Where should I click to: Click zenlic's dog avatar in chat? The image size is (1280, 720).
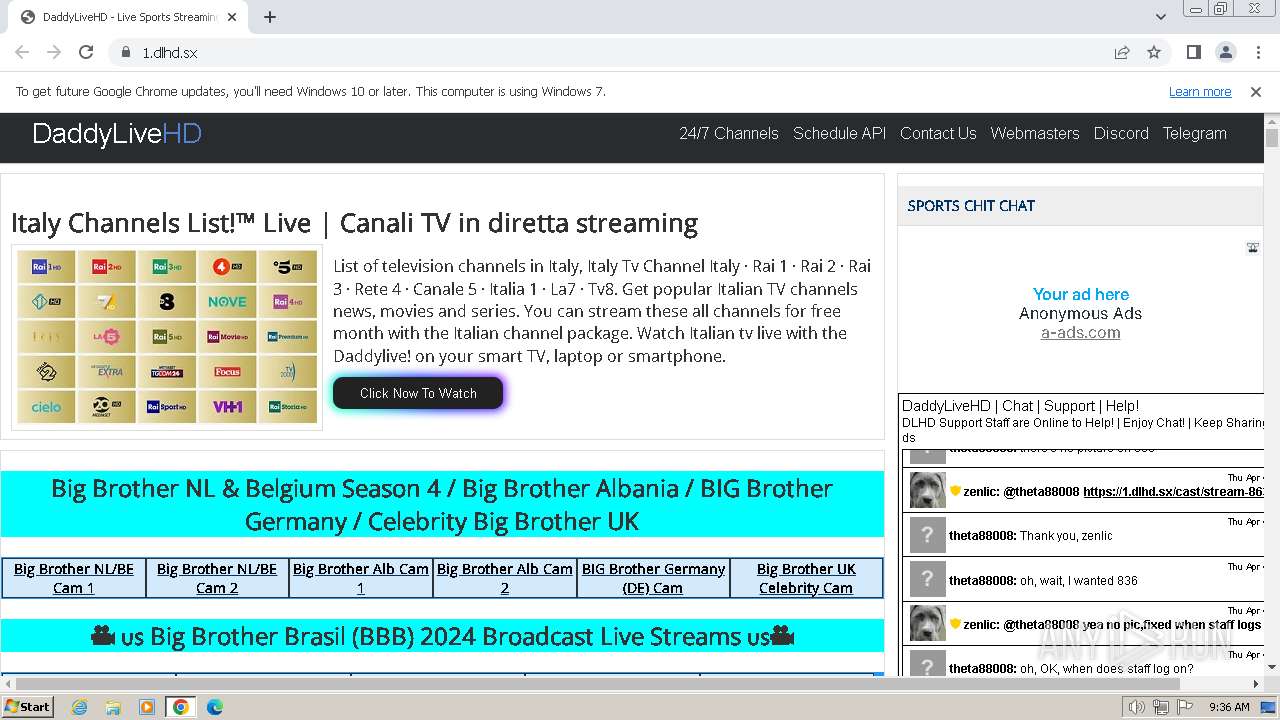click(x=927, y=491)
